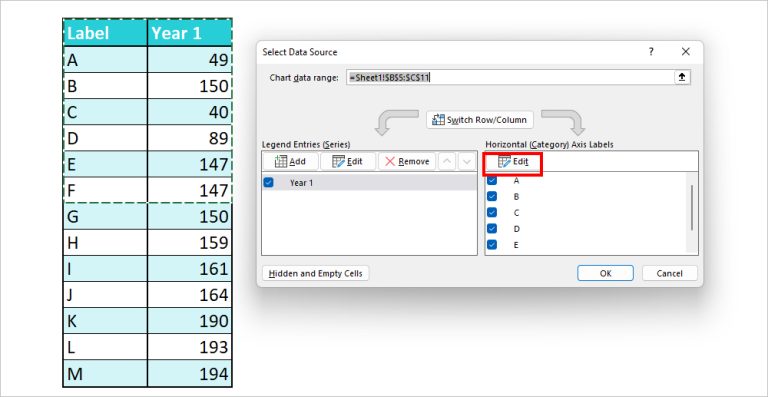Screen dimensions: 768x397
Task: Uncheck category label A checkbox
Action: click(x=492, y=181)
